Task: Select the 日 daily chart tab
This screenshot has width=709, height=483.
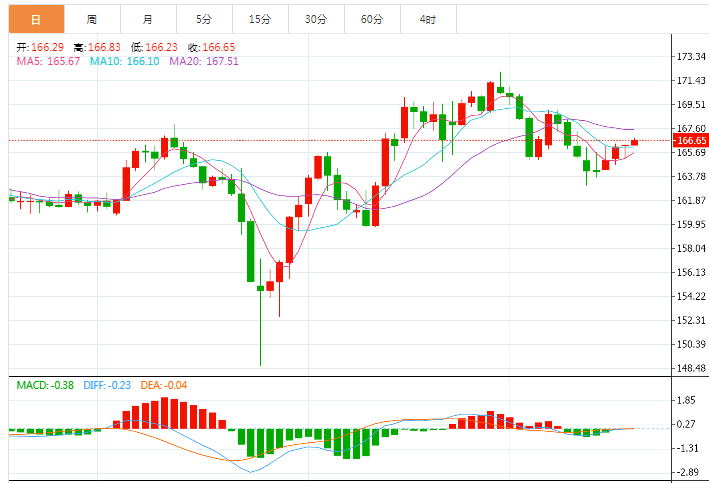Action: tap(36, 19)
